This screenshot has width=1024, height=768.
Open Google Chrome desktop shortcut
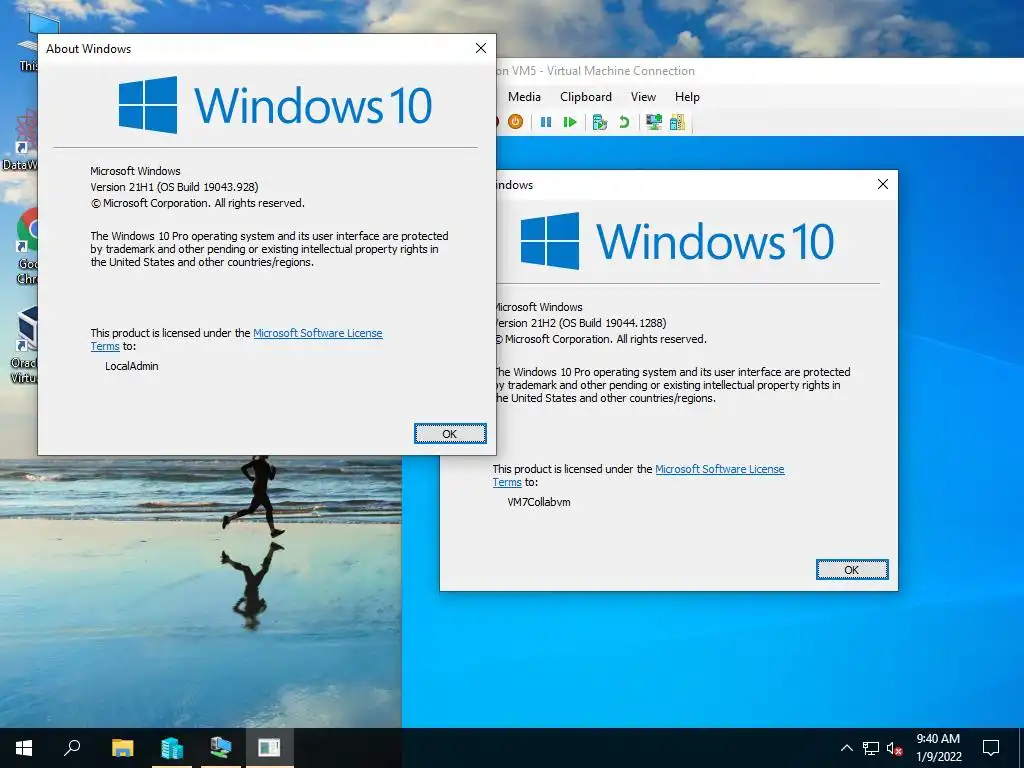[x=27, y=246]
